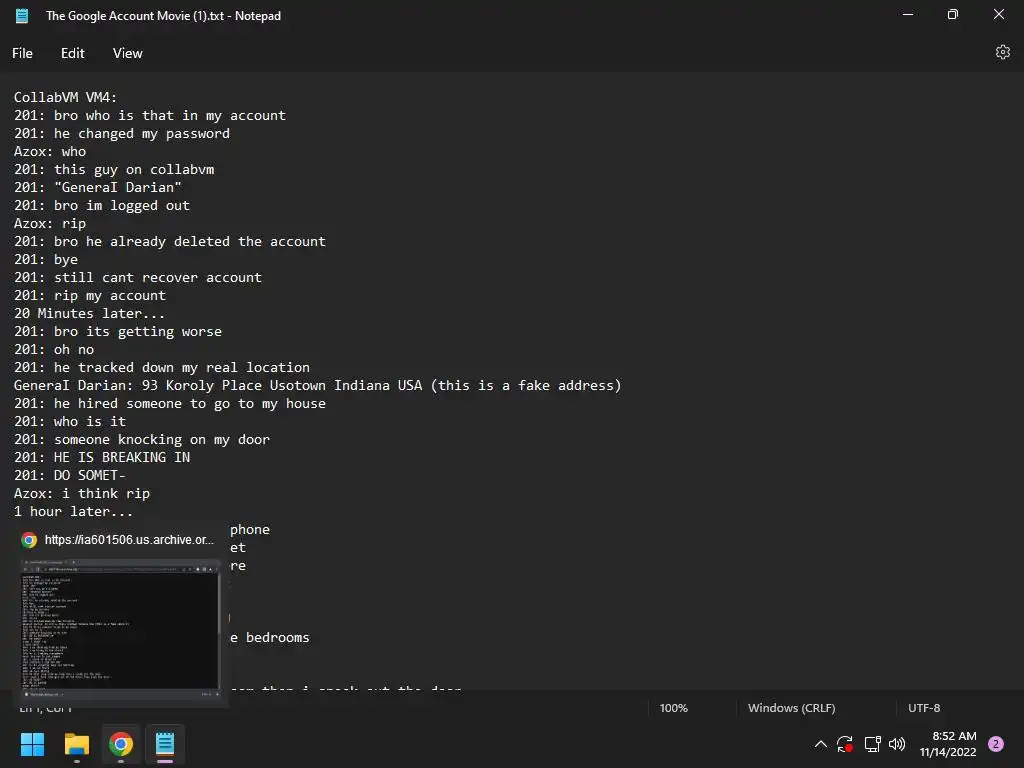Open File Explorer from taskbar
This screenshot has height=768, width=1024.
[76, 744]
